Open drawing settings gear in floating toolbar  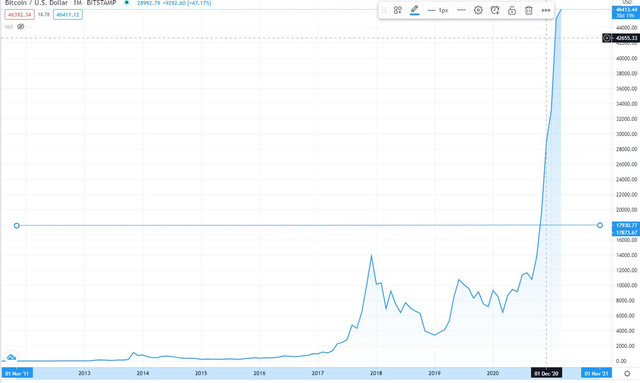coord(478,10)
